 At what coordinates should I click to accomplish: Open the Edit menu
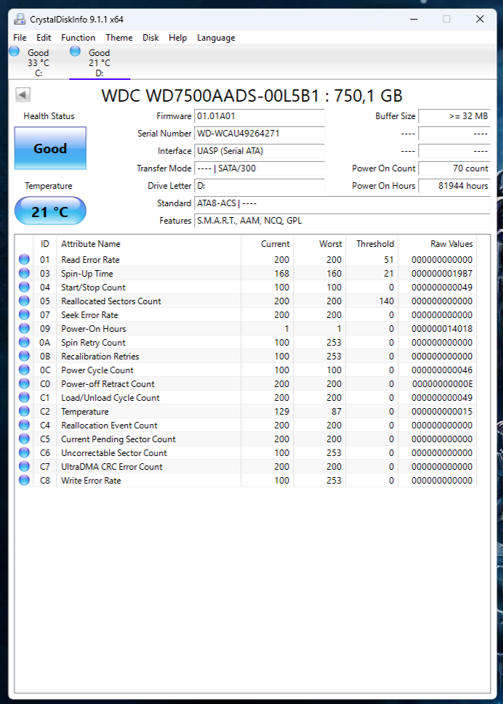coord(44,38)
